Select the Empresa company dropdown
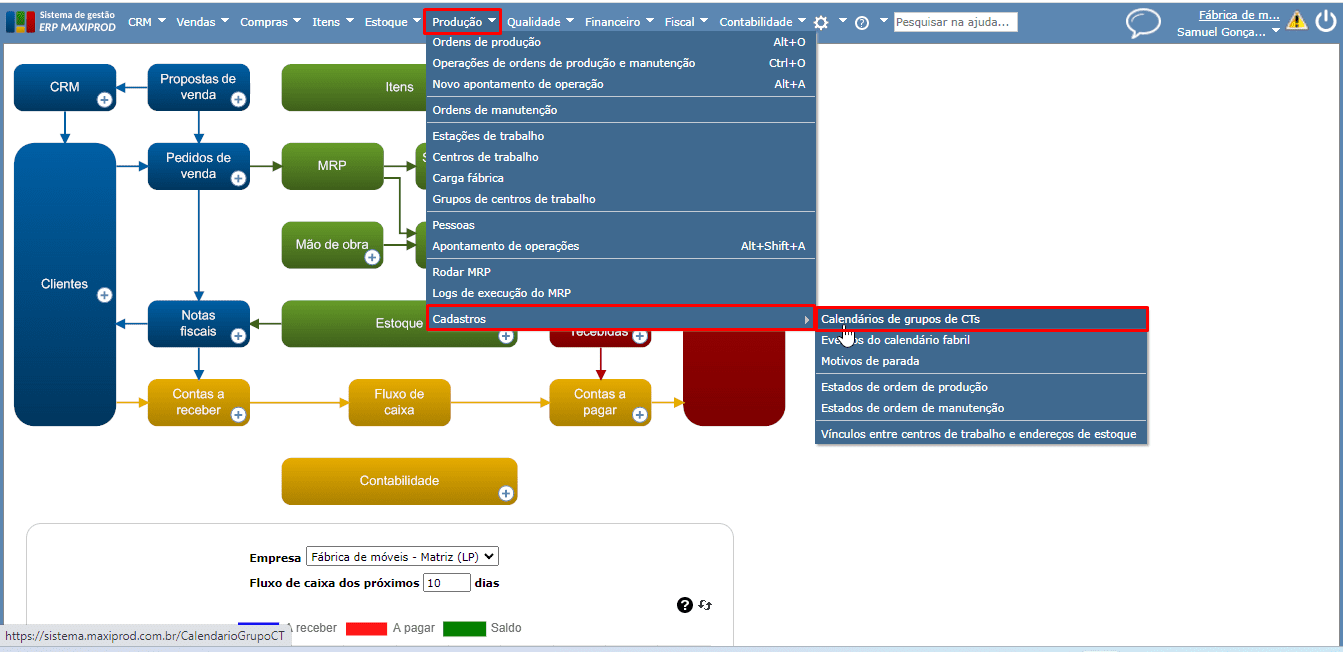This screenshot has height=652, width=1343. (402, 557)
